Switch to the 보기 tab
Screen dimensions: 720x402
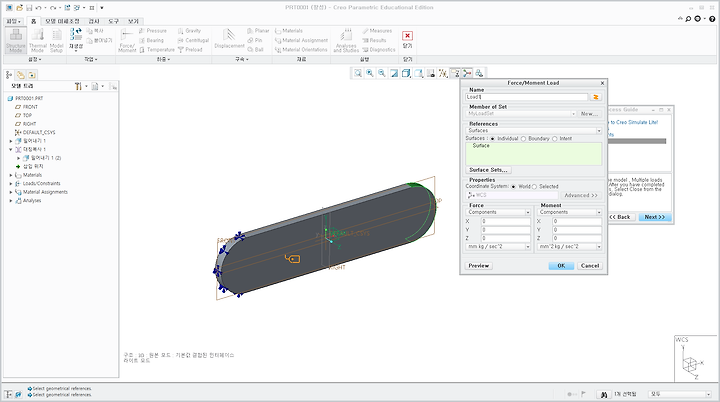point(133,21)
